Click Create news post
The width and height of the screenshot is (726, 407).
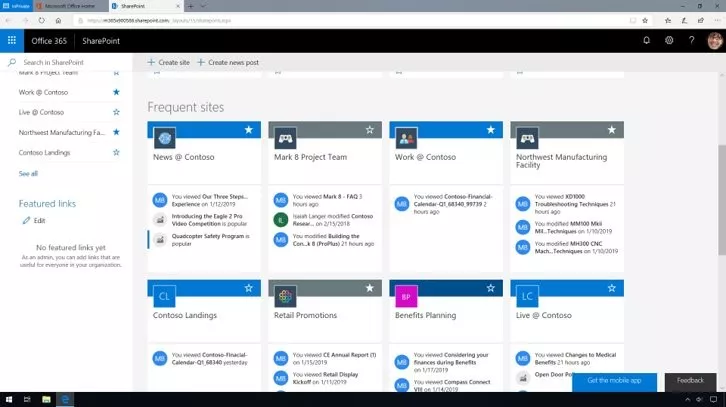coord(228,62)
